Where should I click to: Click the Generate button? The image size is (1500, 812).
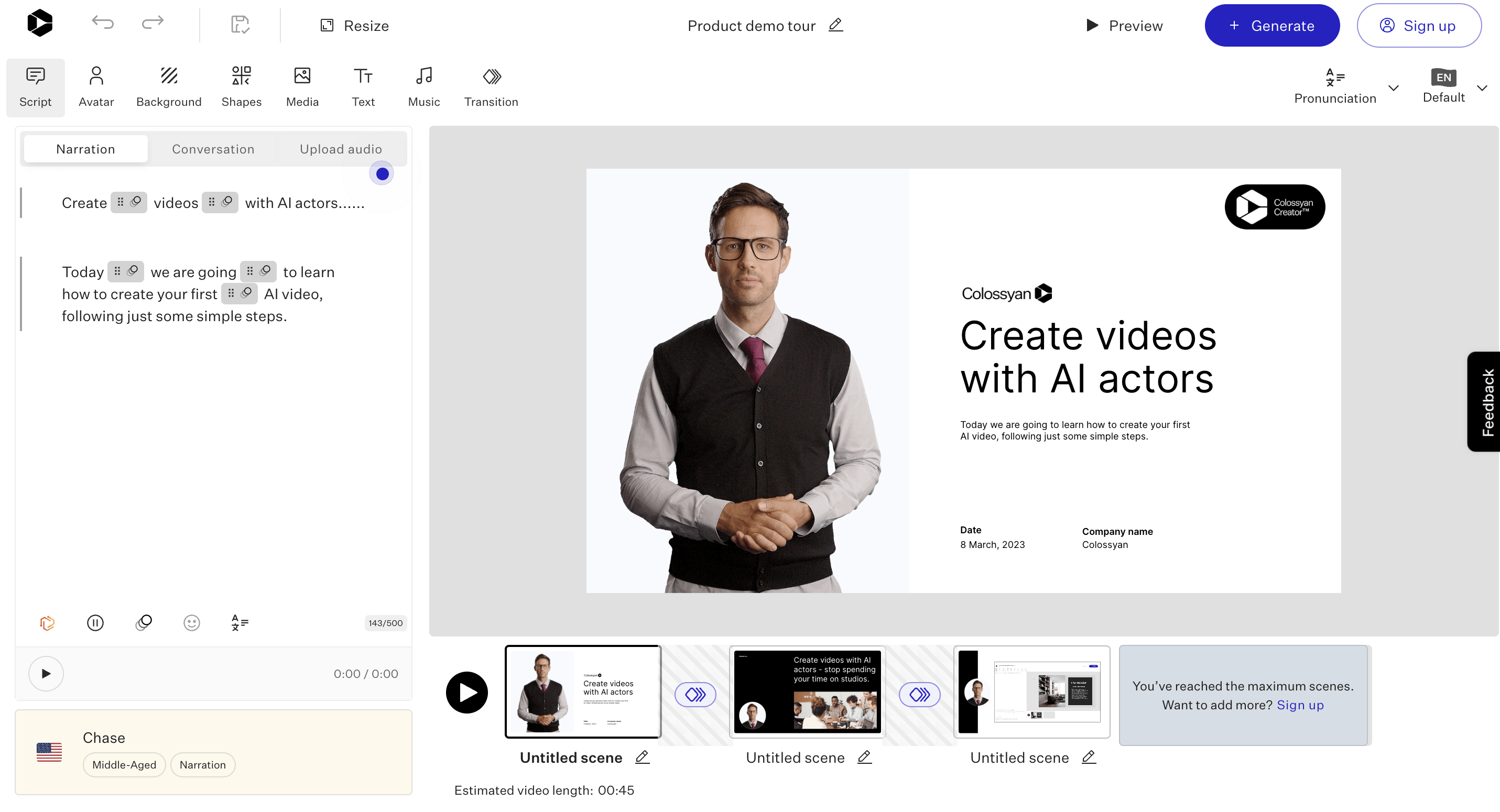pos(1271,26)
